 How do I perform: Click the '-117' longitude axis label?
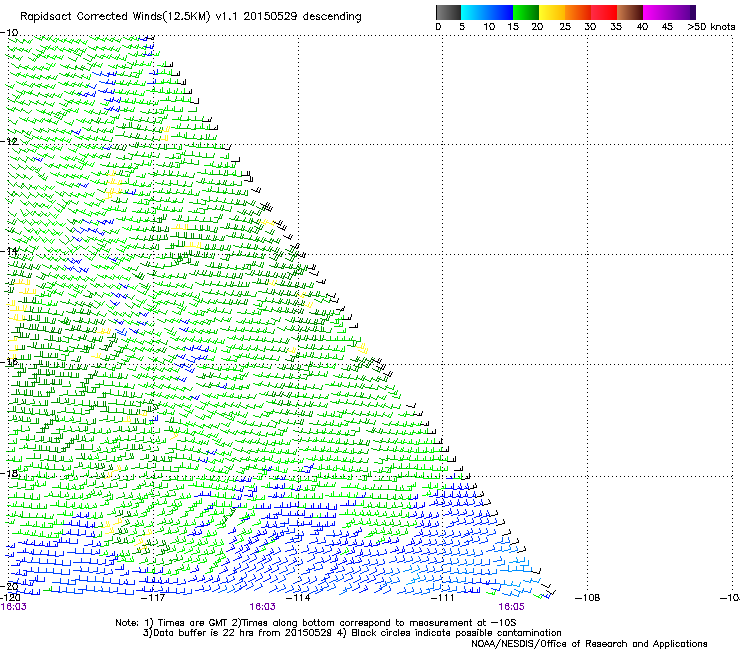[153, 598]
